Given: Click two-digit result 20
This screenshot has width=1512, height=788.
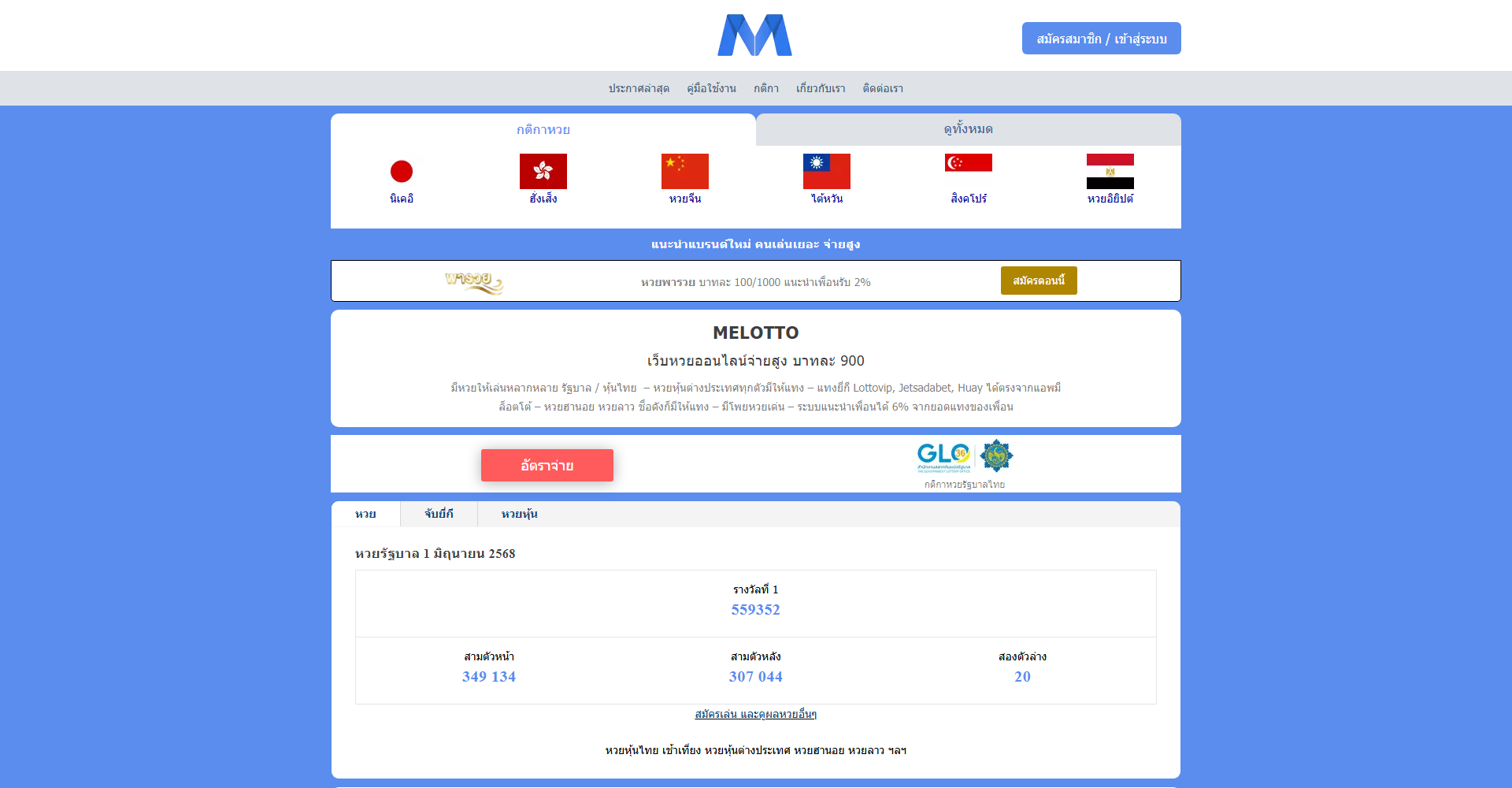Looking at the screenshot, I should point(1022,677).
